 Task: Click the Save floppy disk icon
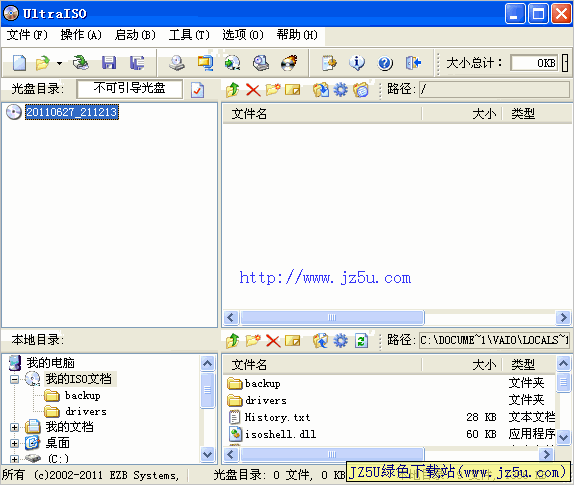pyautogui.click(x=109, y=63)
